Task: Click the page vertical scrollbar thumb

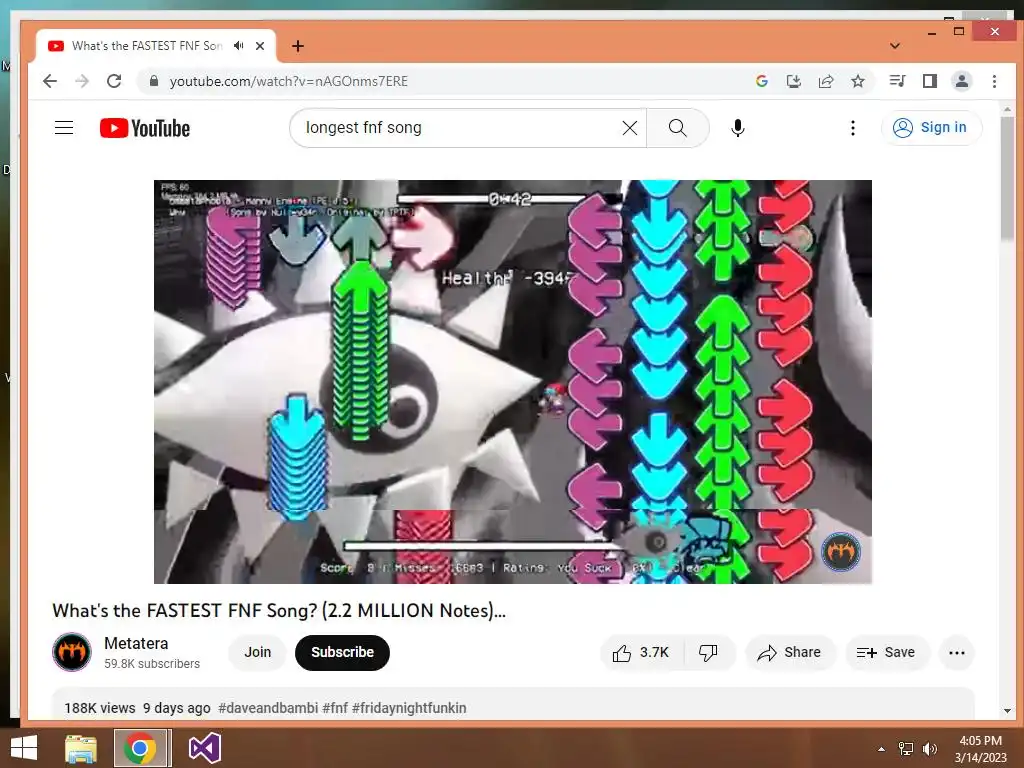Action: coord(1007,178)
